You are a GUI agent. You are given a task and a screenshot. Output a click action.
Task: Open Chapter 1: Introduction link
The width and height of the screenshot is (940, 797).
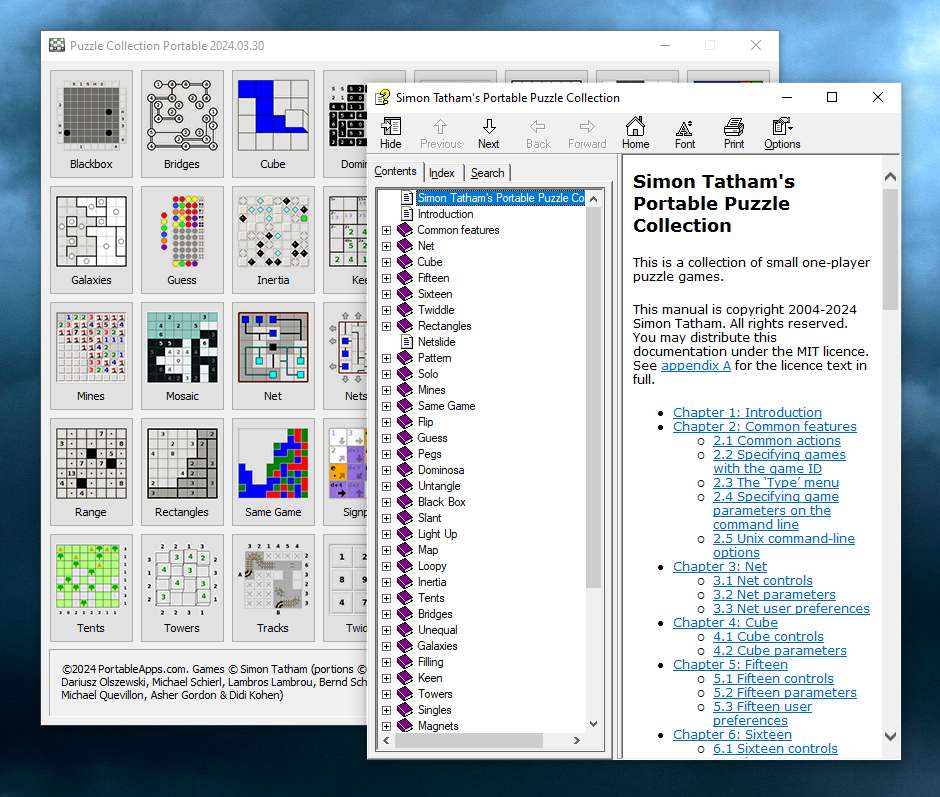[747, 413]
